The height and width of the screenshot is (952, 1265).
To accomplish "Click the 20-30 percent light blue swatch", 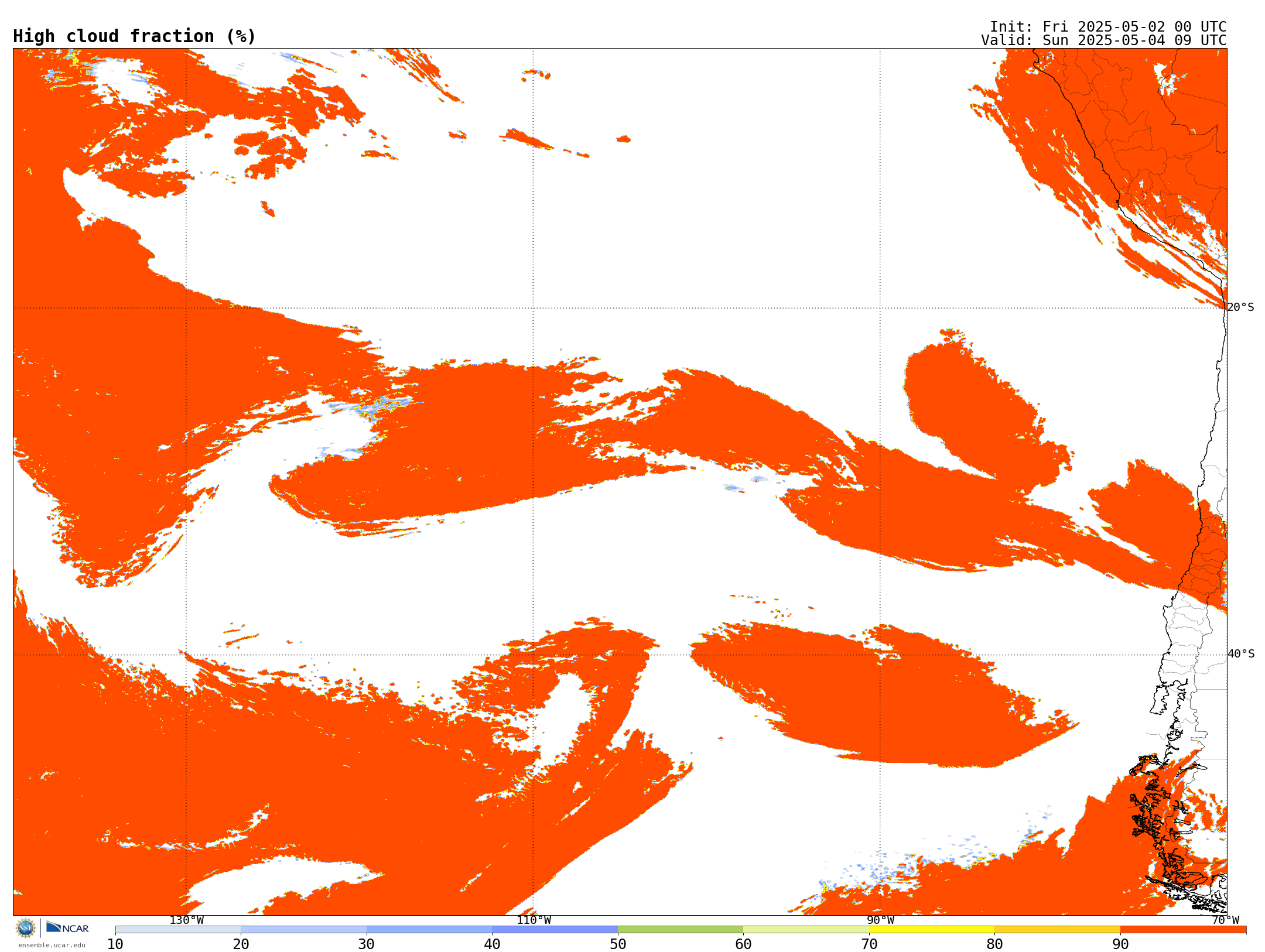I will (x=303, y=930).
